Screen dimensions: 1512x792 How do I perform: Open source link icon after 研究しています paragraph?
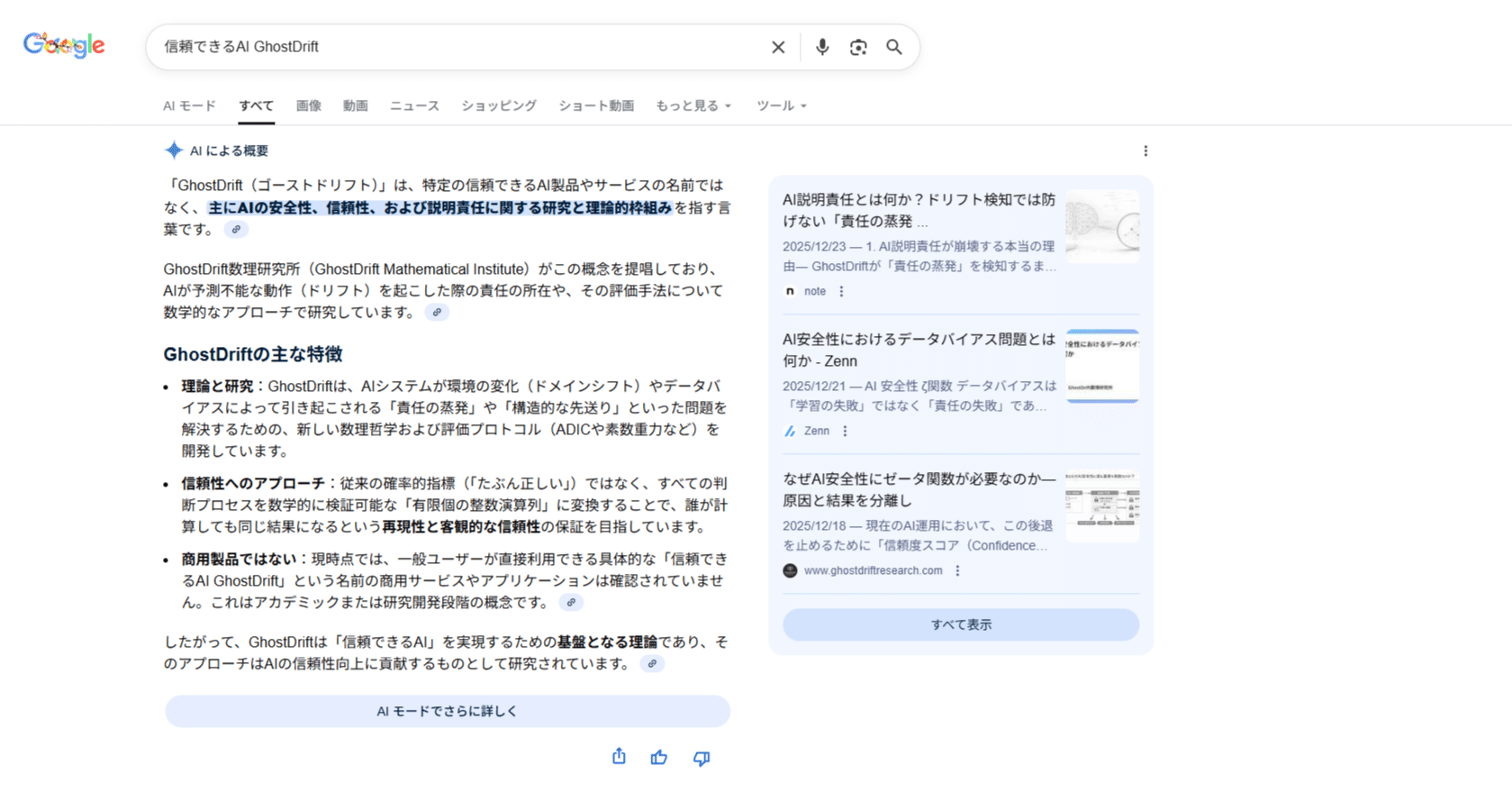(437, 313)
